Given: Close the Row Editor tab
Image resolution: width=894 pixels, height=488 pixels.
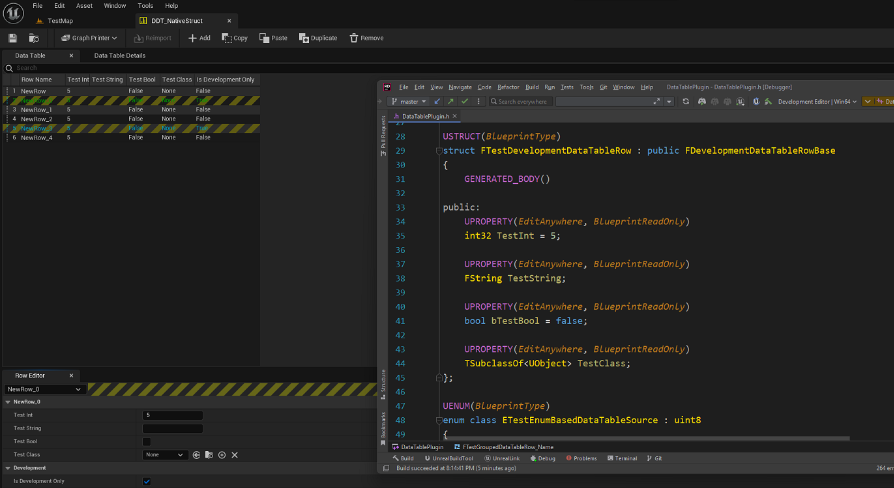Looking at the screenshot, I should (x=71, y=376).
